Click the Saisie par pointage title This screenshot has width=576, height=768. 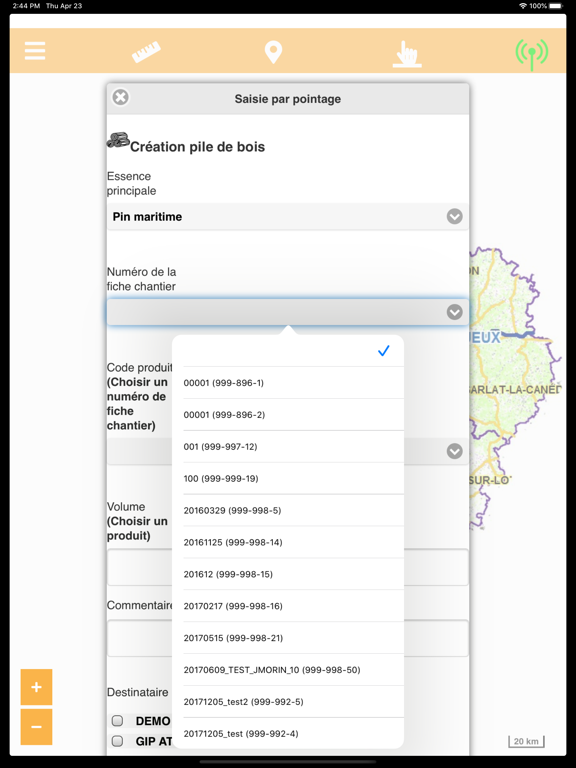click(288, 99)
